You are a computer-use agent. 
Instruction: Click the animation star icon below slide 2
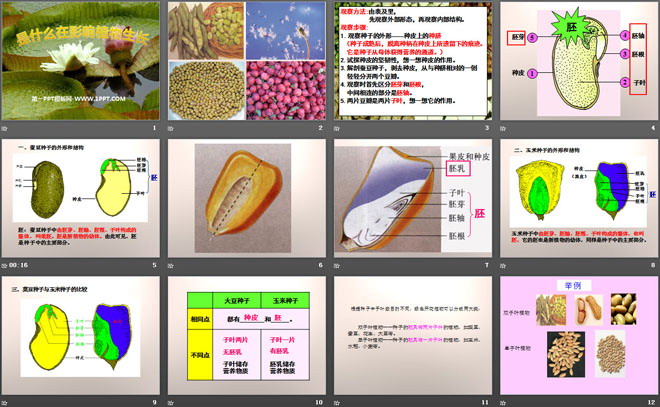coord(171,128)
